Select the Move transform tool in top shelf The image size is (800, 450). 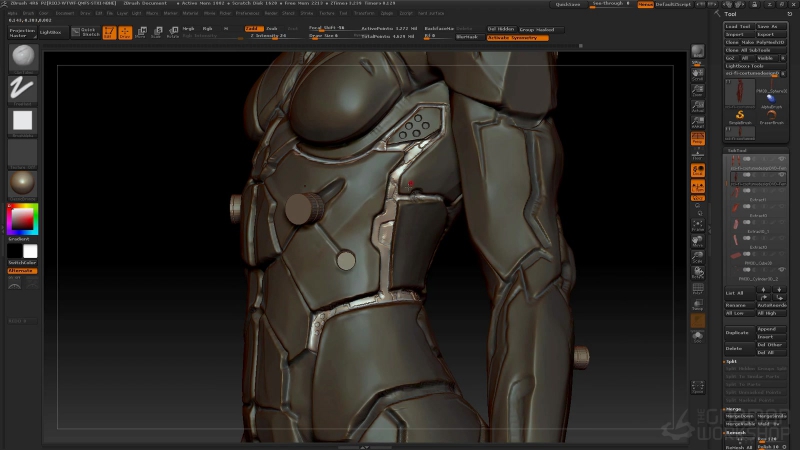coord(142,33)
